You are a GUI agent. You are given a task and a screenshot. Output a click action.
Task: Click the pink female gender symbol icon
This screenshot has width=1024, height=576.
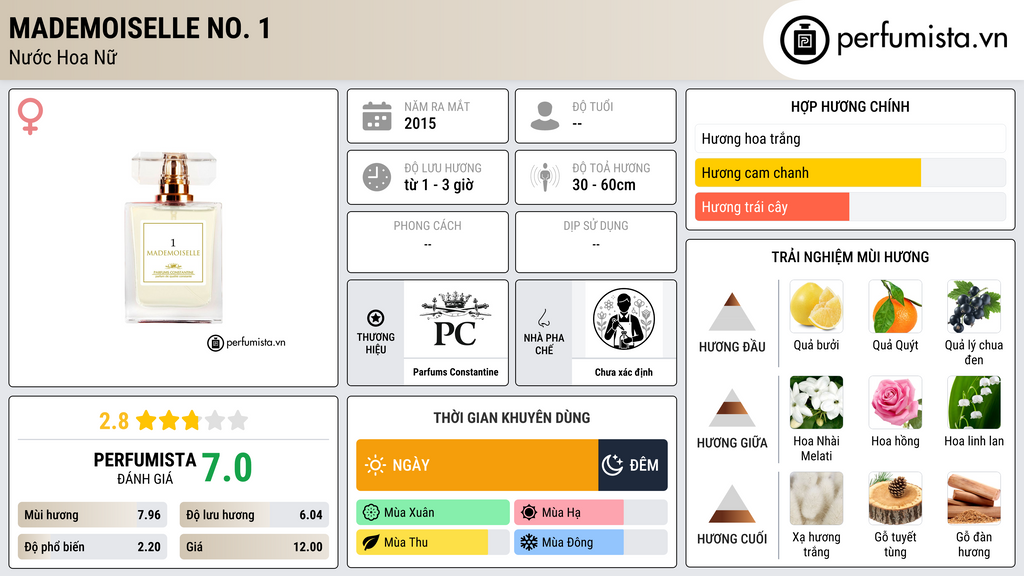pyautogui.click(x=30, y=116)
